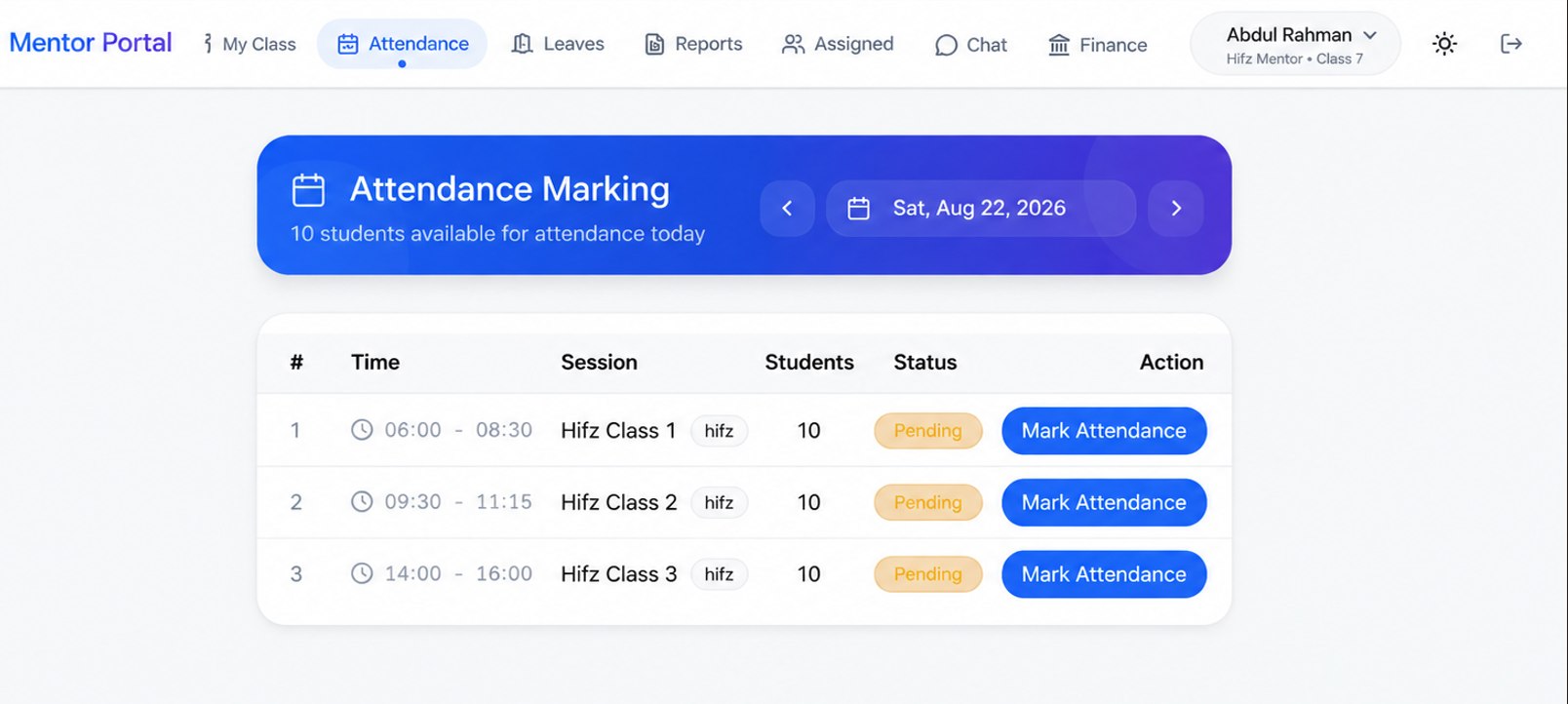
Task: Expand the Abdul Rahman profile dropdown
Action: click(1295, 44)
